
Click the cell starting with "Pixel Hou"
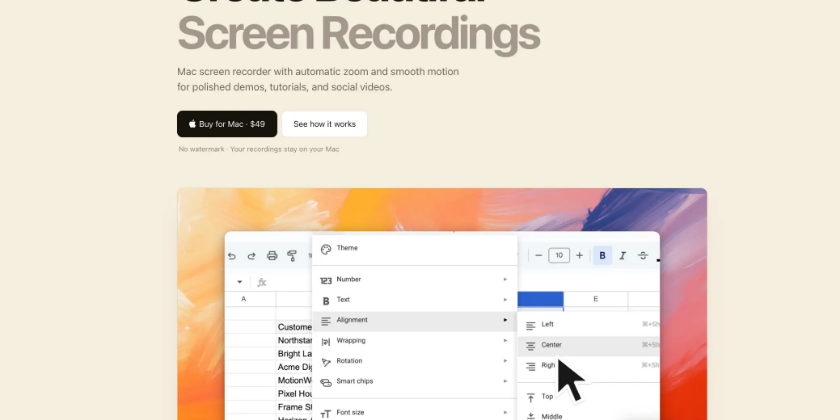coord(294,394)
